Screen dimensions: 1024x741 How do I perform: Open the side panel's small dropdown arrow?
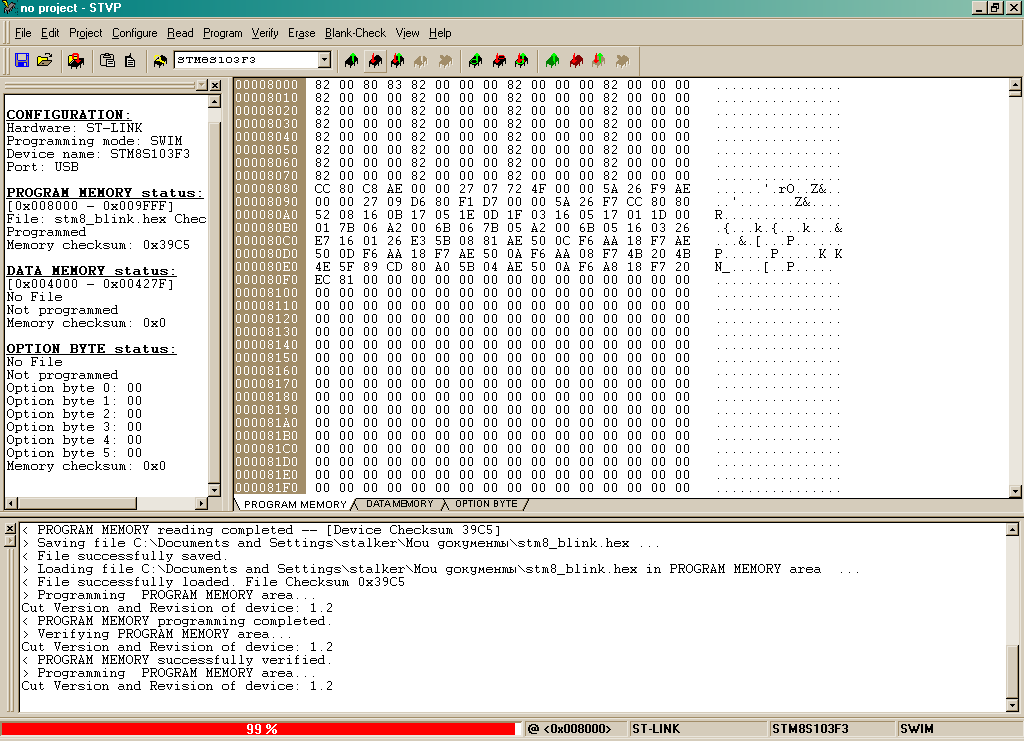click(201, 86)
